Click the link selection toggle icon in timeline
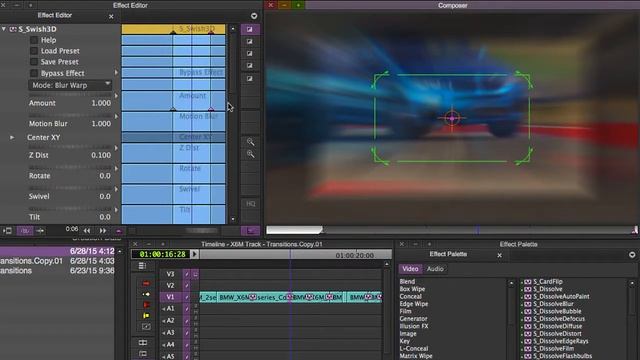Image resolution: width=640 pixels, height=360 pixels. coord(146,327)
